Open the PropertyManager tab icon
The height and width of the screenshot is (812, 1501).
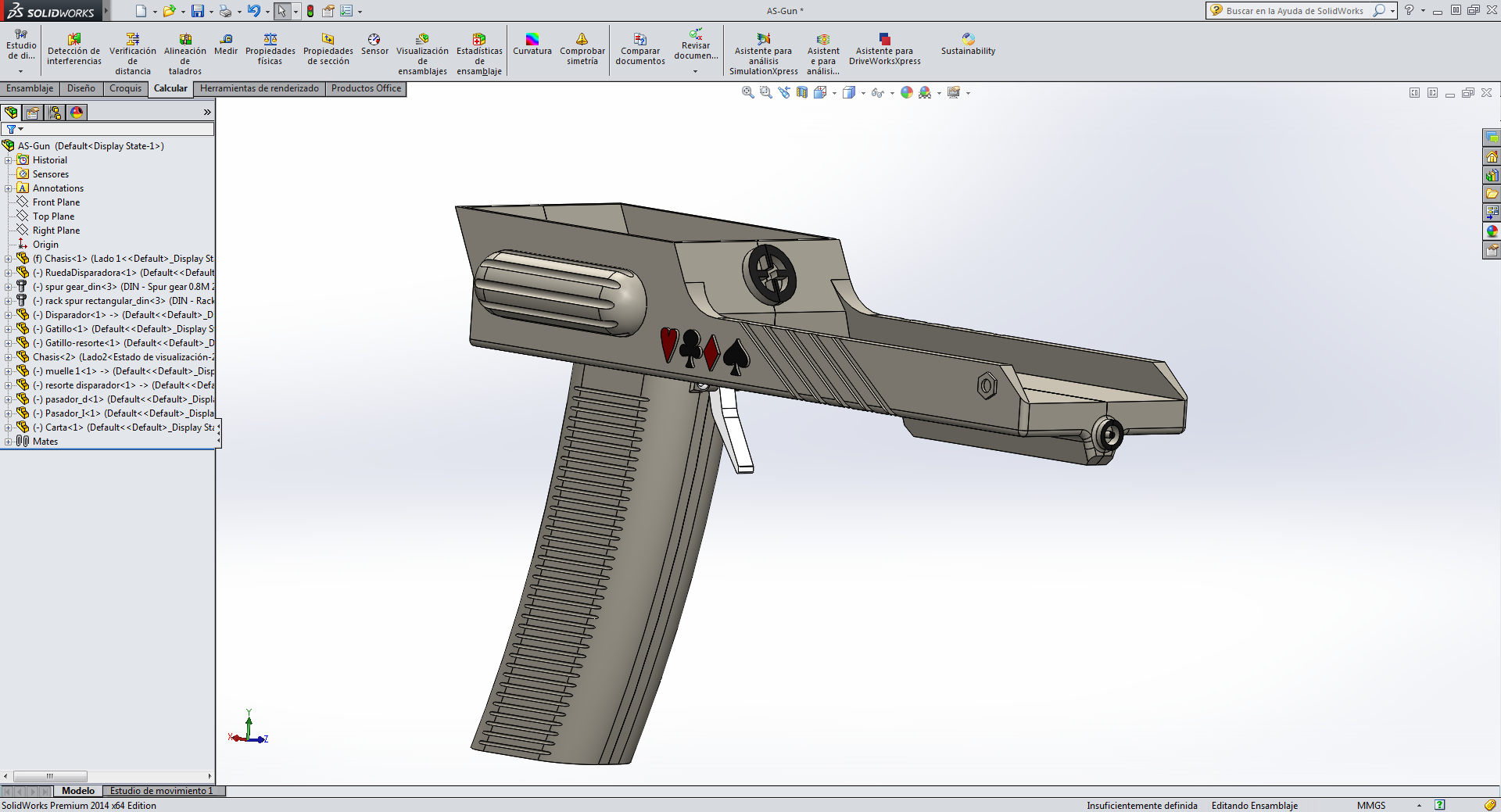pos(33,113)
